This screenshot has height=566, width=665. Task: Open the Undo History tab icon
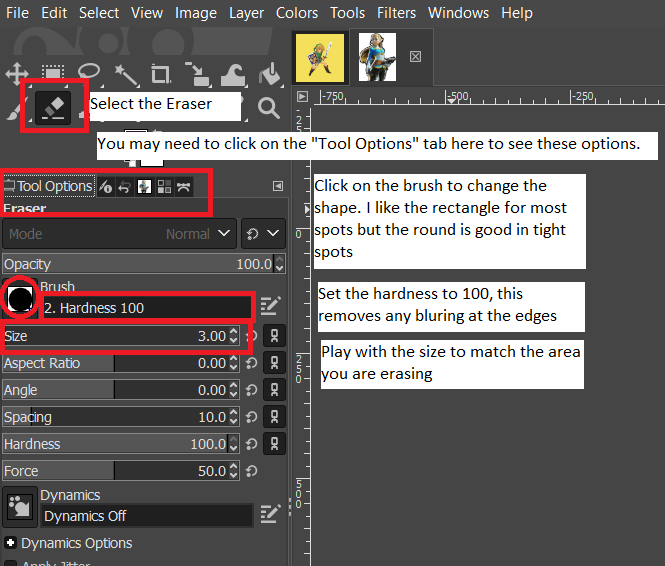pos(124,187)
